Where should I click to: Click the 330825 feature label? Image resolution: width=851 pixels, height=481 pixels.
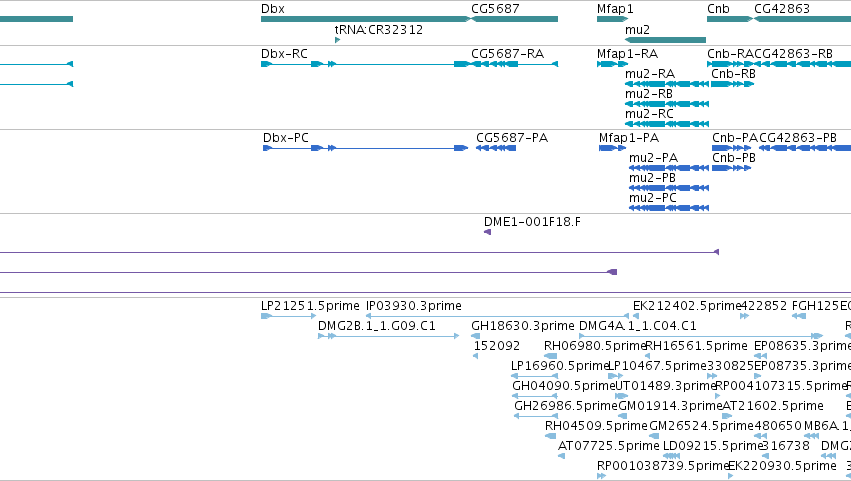[731, 366]
